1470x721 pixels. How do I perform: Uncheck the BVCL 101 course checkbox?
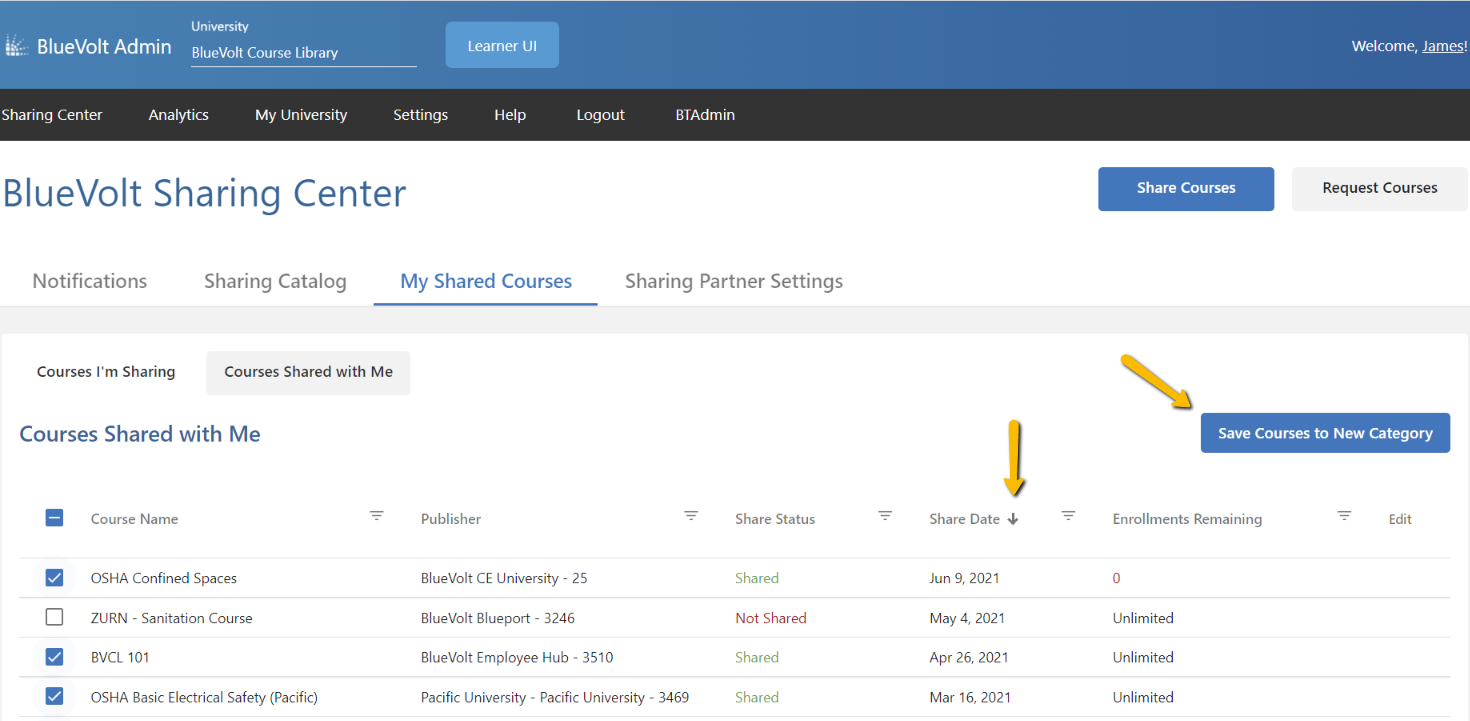point(55,657)
